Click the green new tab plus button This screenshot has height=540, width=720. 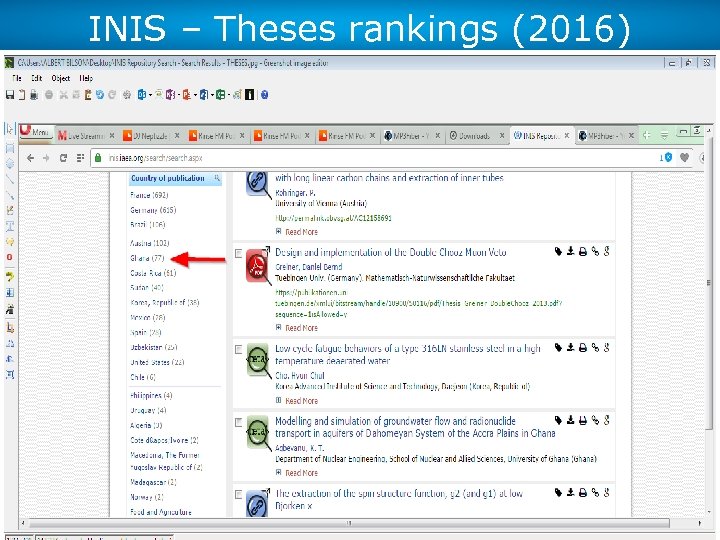(647, 135)
